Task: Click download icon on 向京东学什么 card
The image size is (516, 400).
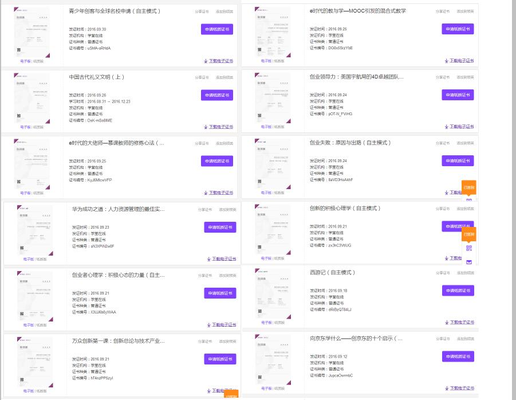Action: coord(447,388)
